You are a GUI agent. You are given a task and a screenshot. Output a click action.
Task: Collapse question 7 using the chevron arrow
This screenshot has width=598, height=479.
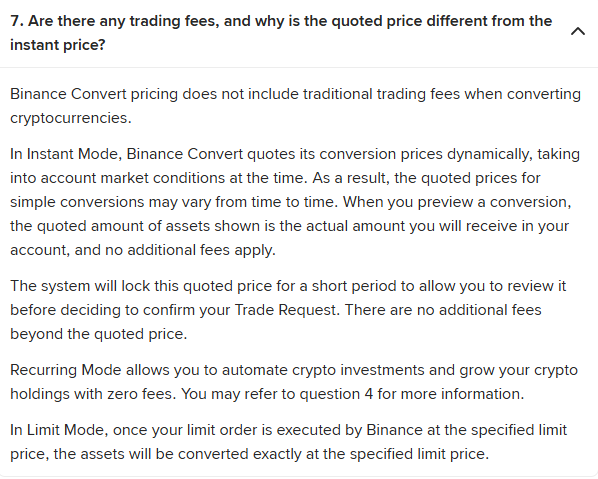[578, 31]
